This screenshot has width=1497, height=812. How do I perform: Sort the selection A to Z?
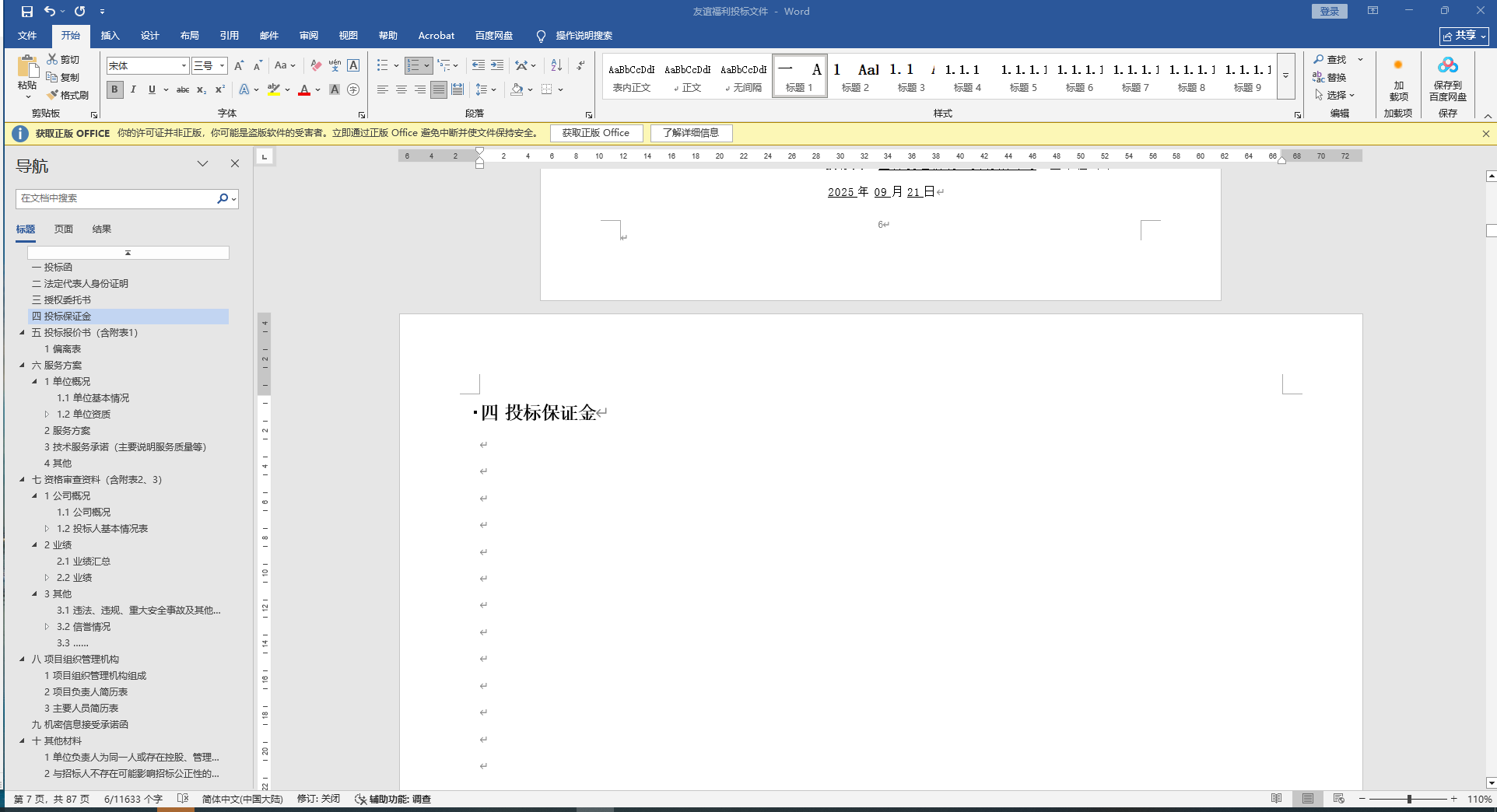(556, 65)
